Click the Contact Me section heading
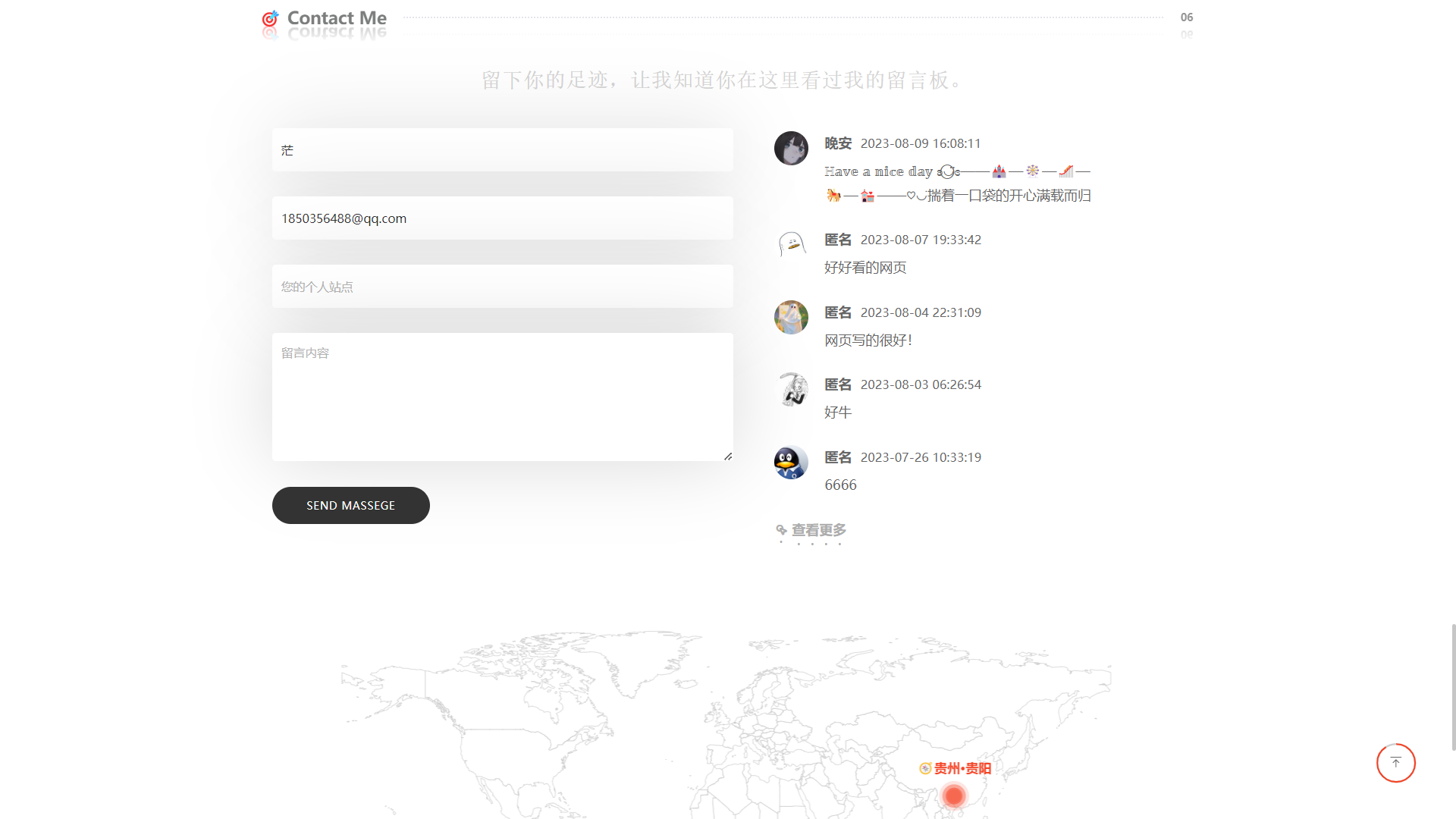This screenshot has width=1456, height=819. 337,18
